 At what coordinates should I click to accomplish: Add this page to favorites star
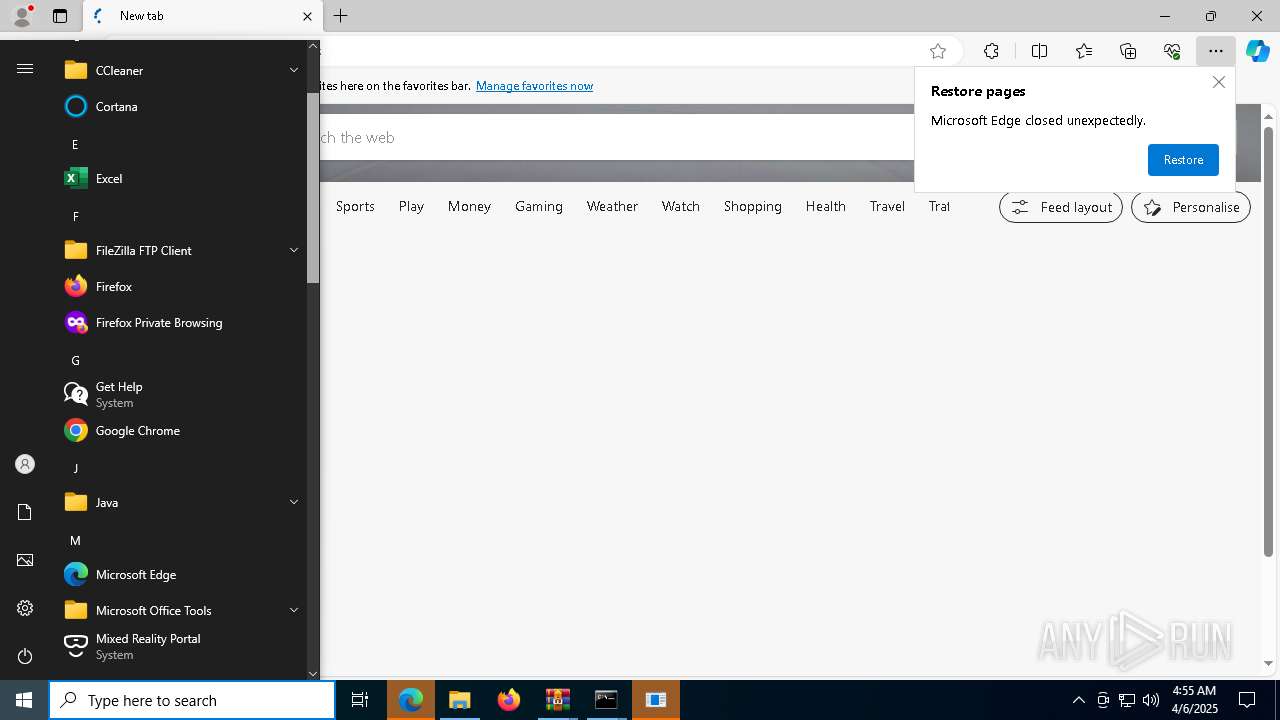click(x=938, y=51)
